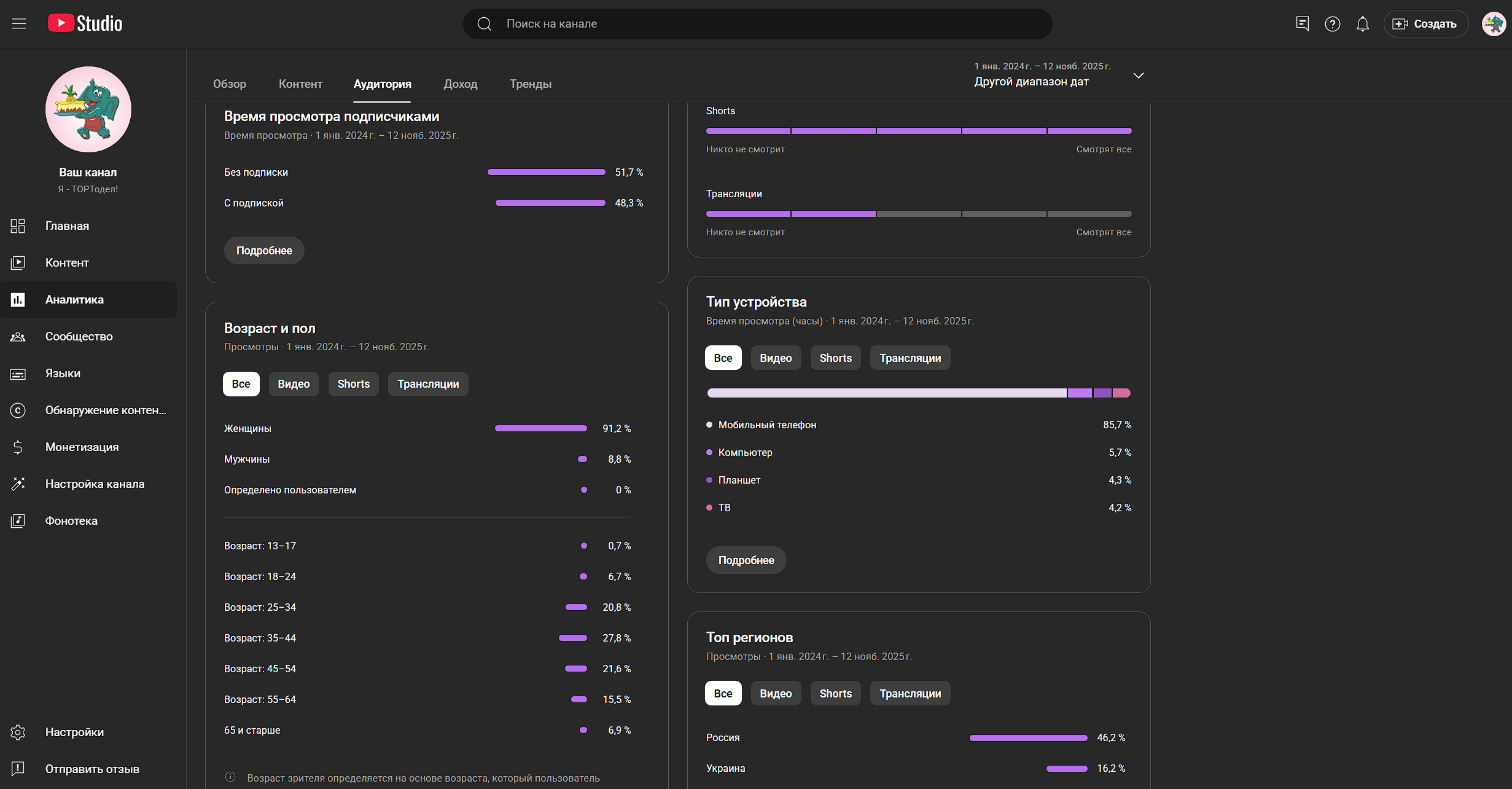The height and width of the screenshot is (789, 1512).
Task: Open the hamburger navigation menu
Action: 19,24
